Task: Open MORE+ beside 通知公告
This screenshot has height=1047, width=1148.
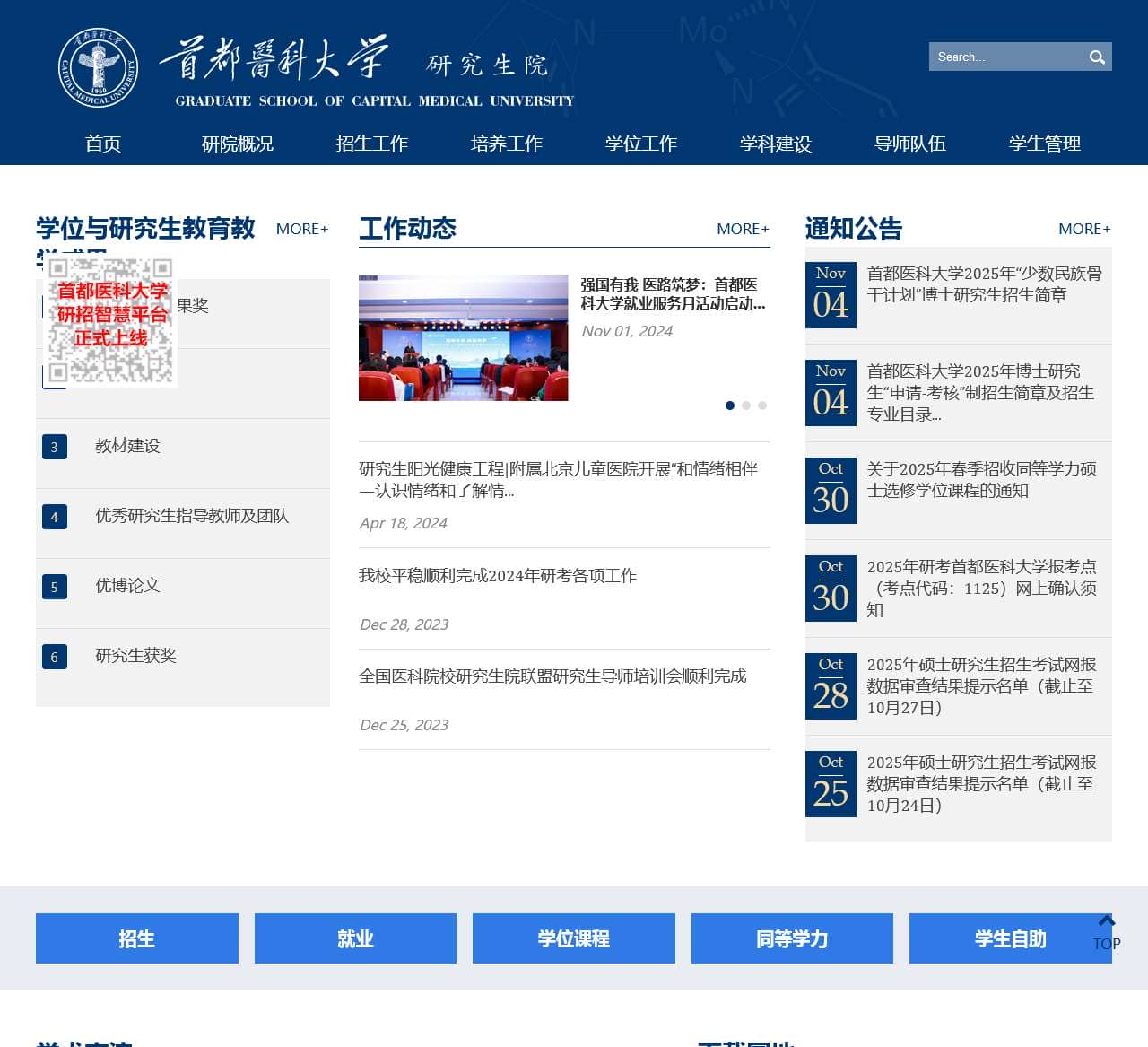Action: click(1084, 229)
